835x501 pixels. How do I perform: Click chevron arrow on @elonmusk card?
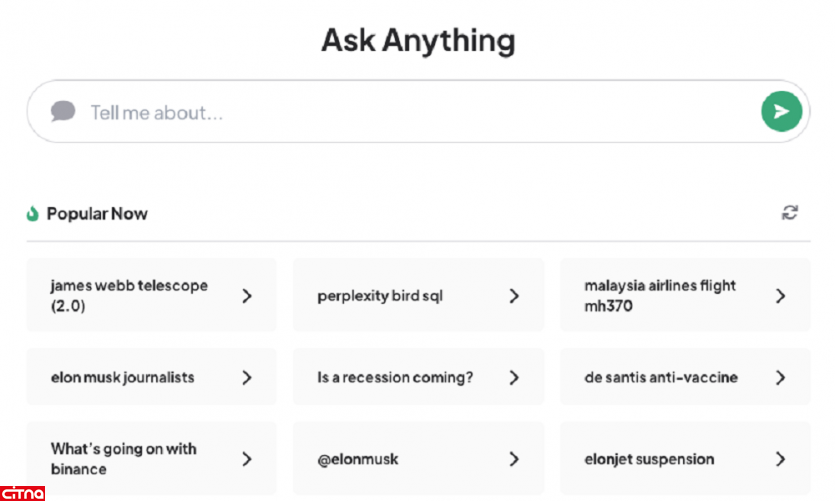click(514, 459)
